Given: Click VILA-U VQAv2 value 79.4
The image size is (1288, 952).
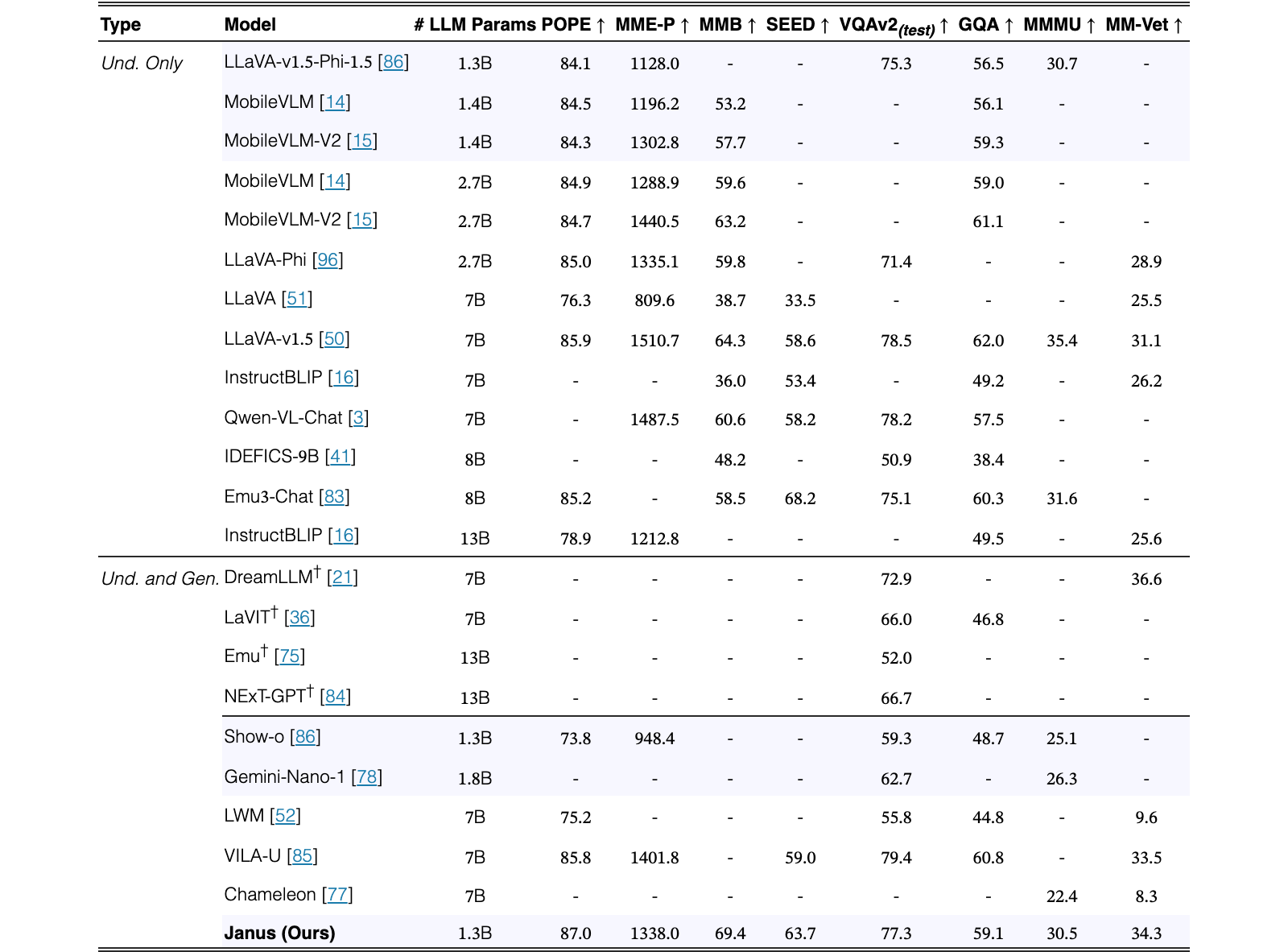Looking at the screenshot, I should tap(896, 858).
